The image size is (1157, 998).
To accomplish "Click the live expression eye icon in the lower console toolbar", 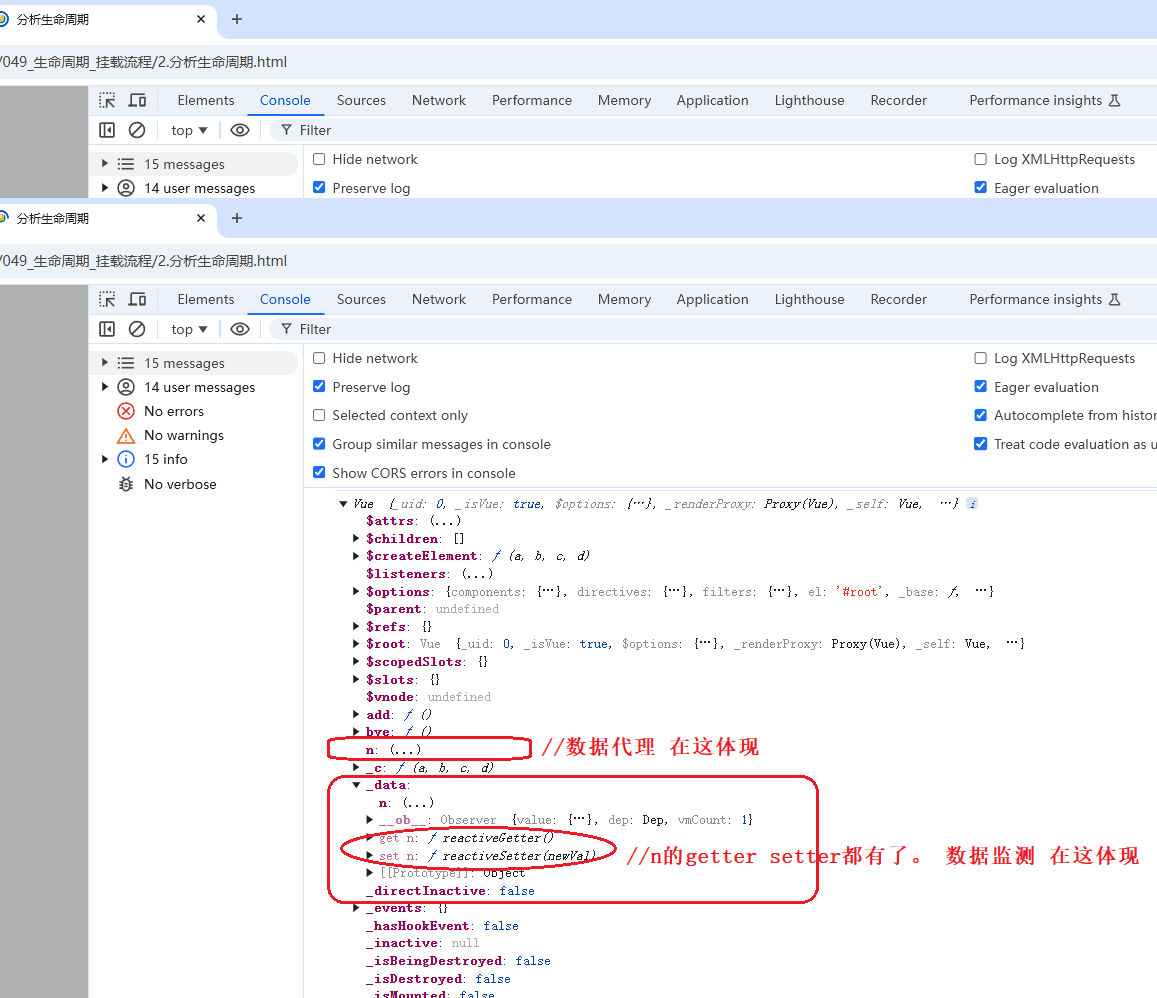I will [x=240, y=329].
